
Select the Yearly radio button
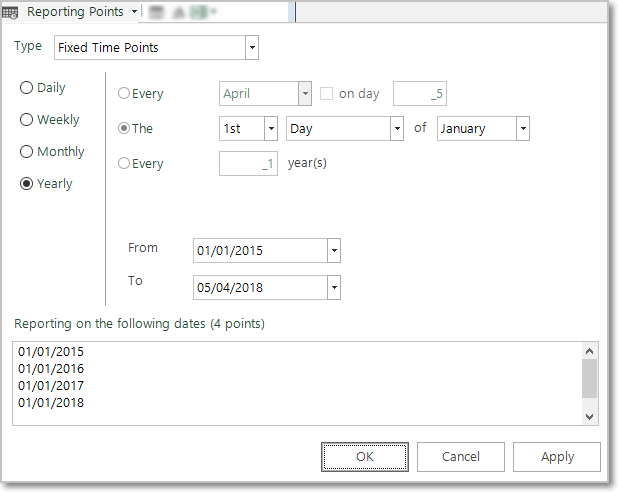click(x=26, y=184)
